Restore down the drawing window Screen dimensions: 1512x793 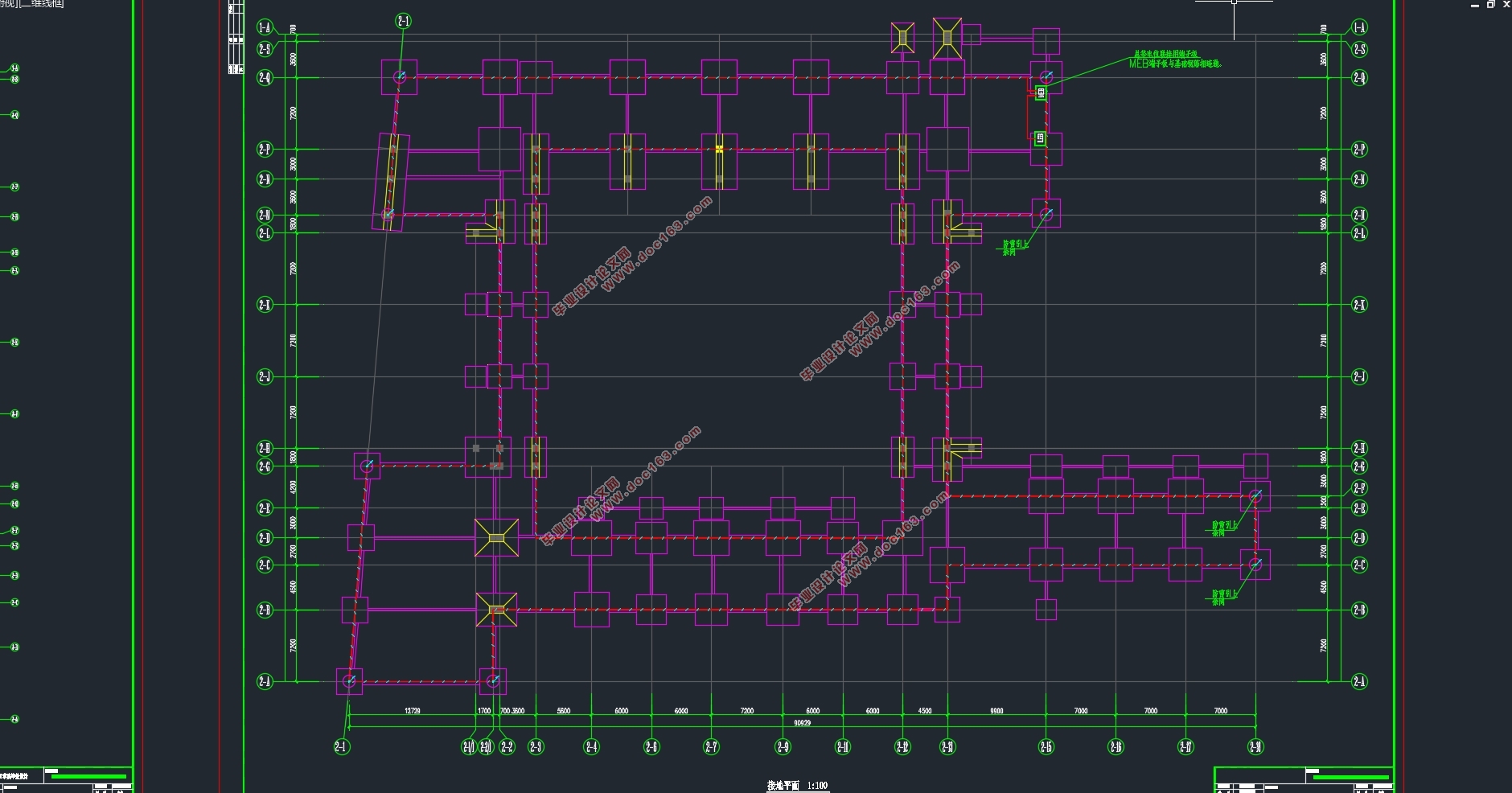tap(1490, 5)
